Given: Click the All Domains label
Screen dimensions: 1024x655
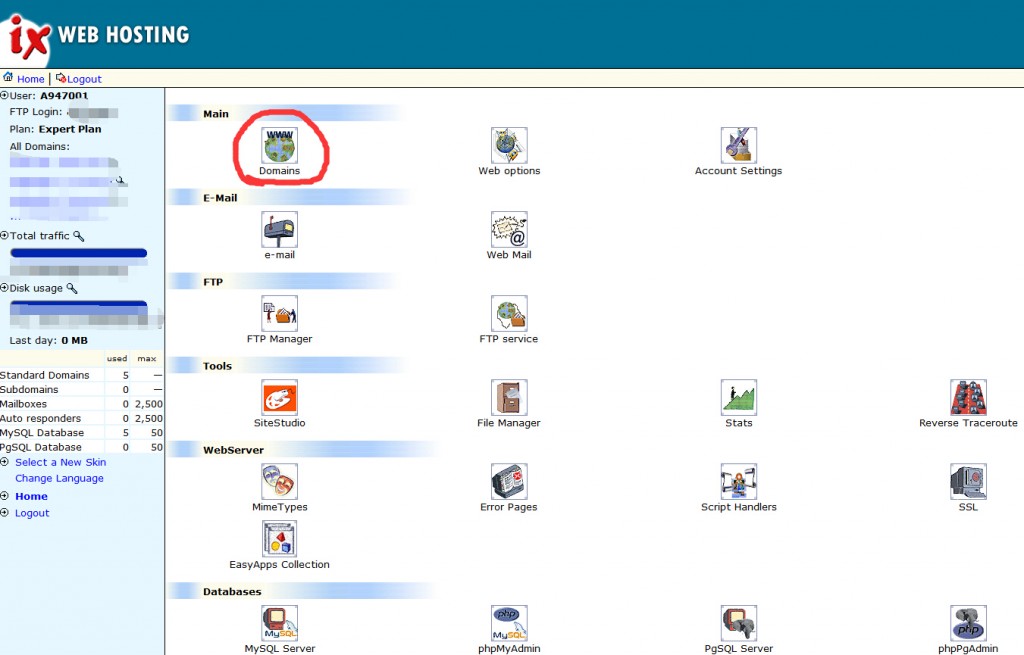Looking at the screenshot, I should (x=39, y=146).
